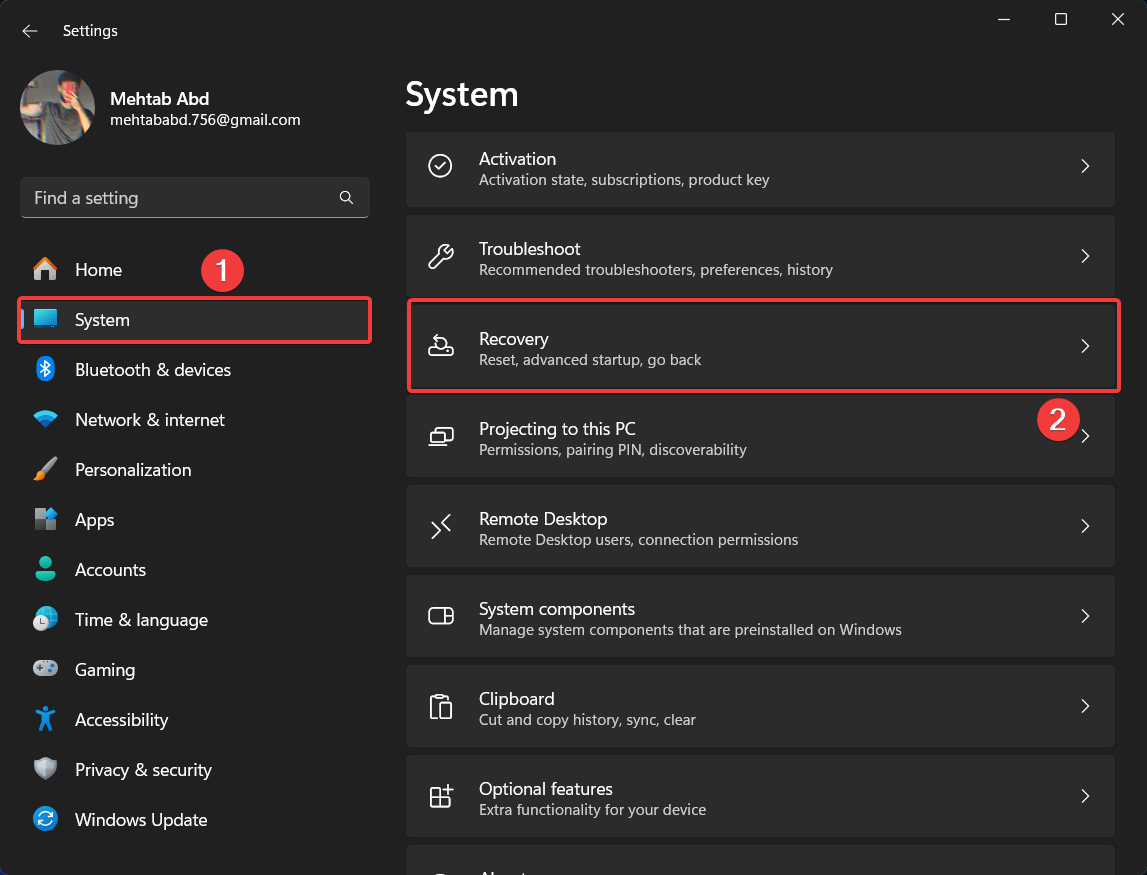
Task: Click the Clipboard title text
Action: tap(516, 699)
